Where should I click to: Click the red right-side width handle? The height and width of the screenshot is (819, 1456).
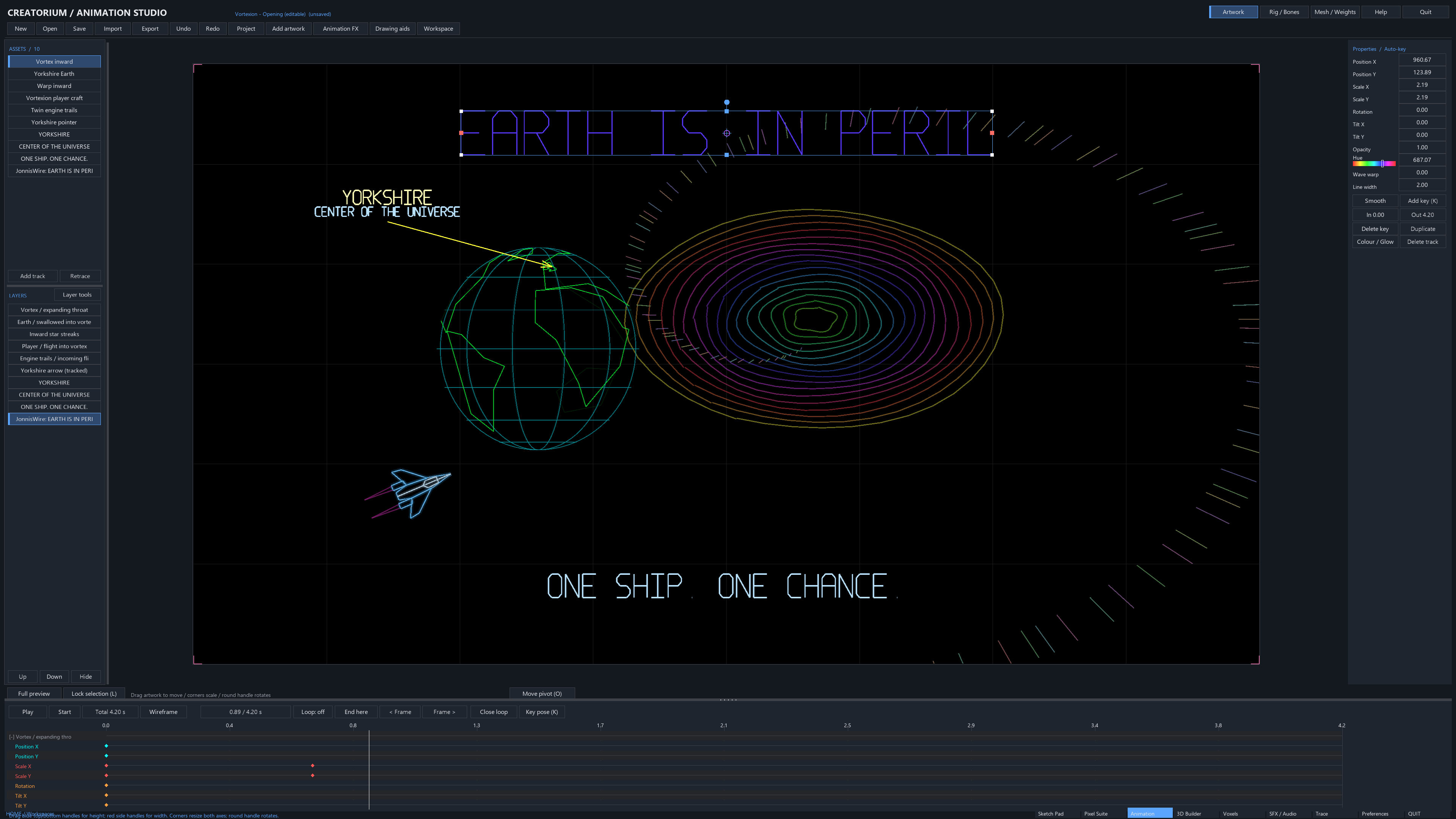pos(992,133)
